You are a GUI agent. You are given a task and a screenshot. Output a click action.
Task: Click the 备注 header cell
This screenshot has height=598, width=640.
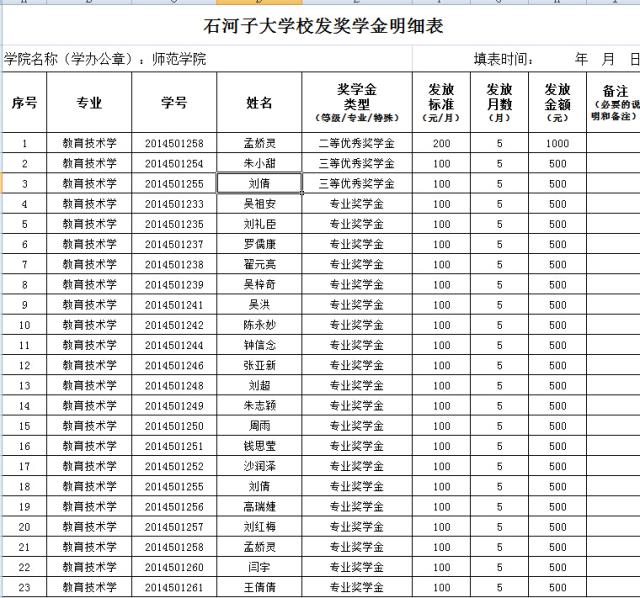[613, 102]
